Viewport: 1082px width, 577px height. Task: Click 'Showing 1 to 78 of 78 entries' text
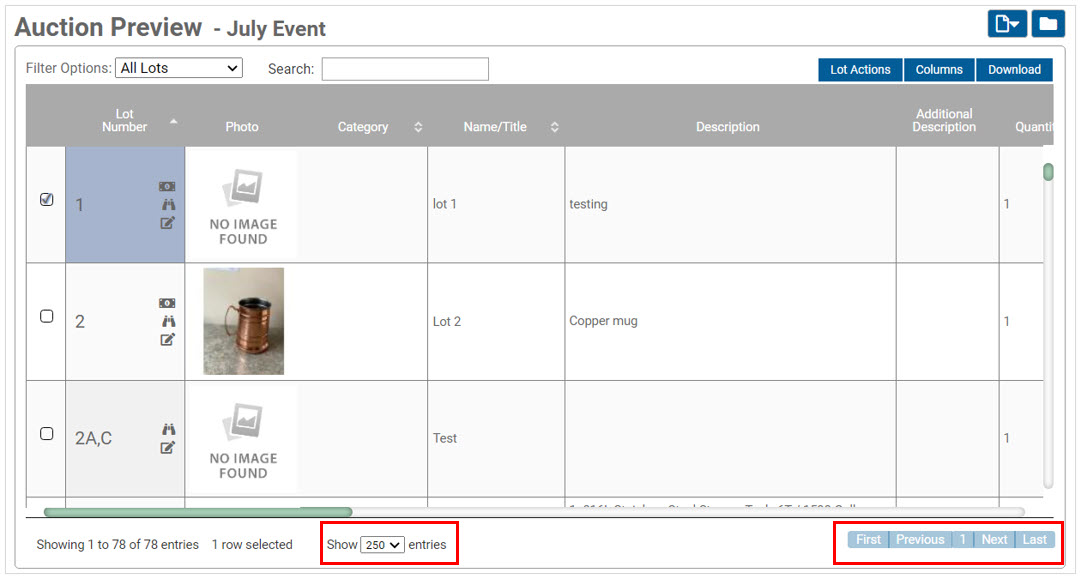point(117,545)
